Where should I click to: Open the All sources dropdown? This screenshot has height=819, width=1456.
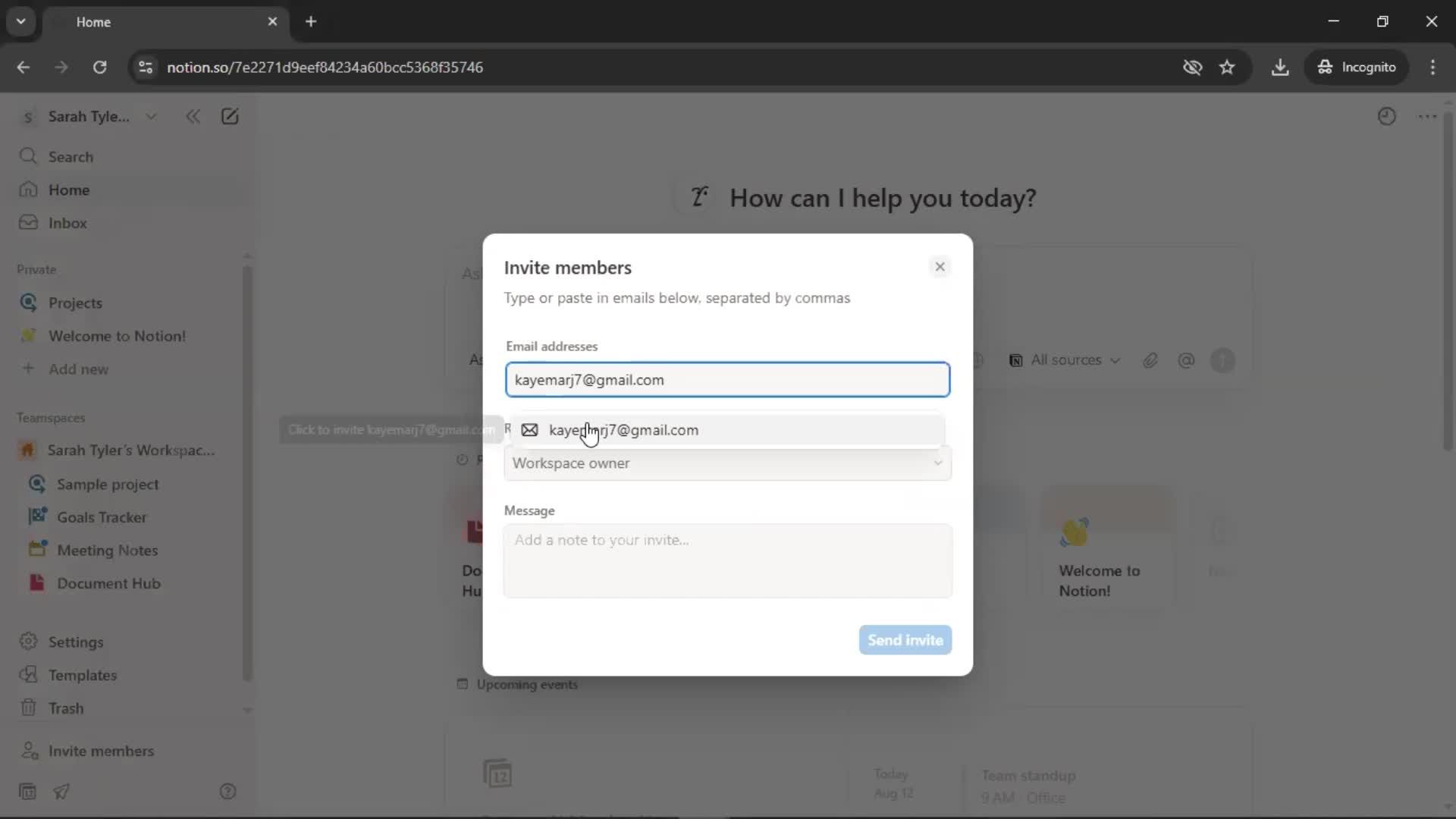(1065, 360)
